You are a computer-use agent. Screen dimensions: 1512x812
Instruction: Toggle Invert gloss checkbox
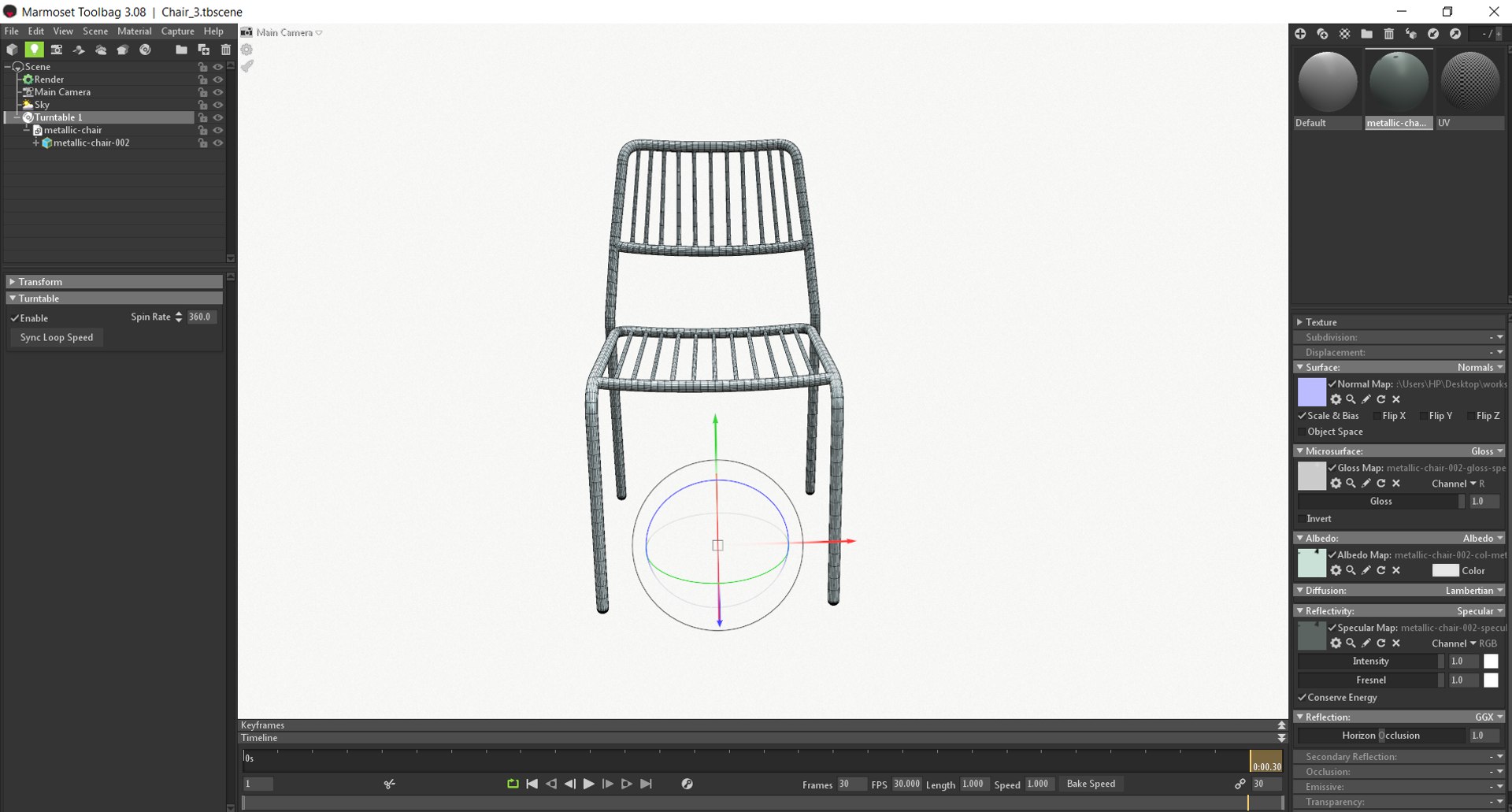[x=1302, y=519]
